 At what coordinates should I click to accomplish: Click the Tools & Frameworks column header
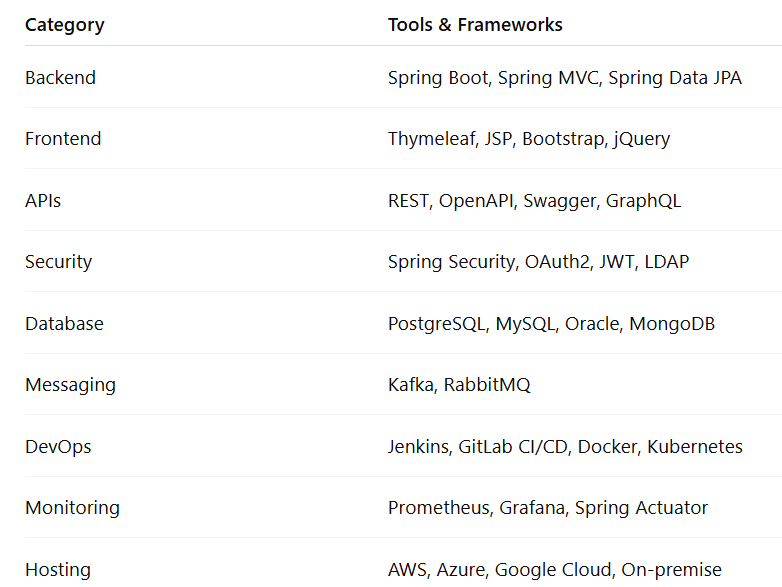click(x=475, y=25)
